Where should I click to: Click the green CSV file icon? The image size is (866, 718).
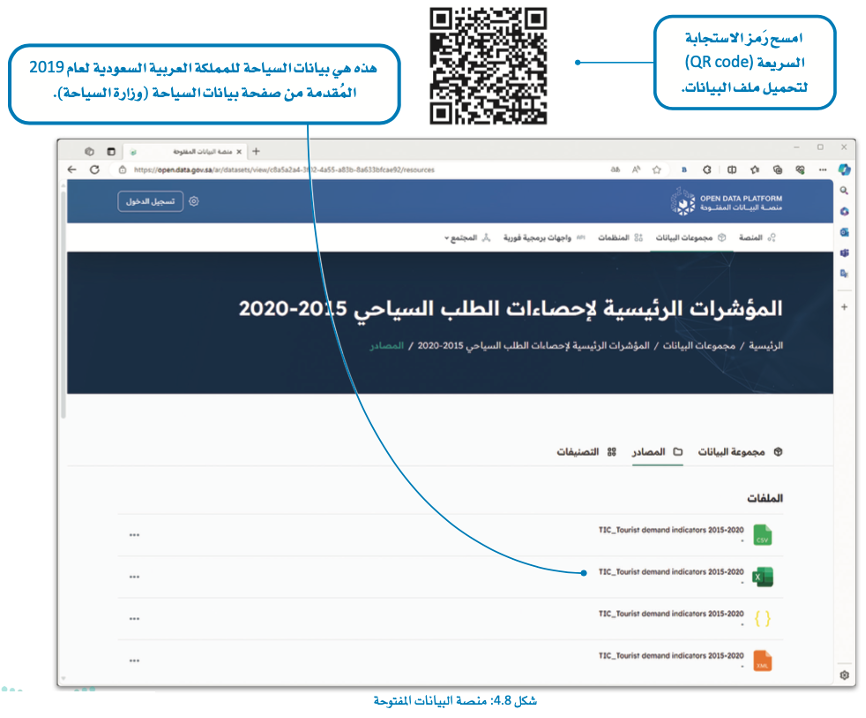763,535
